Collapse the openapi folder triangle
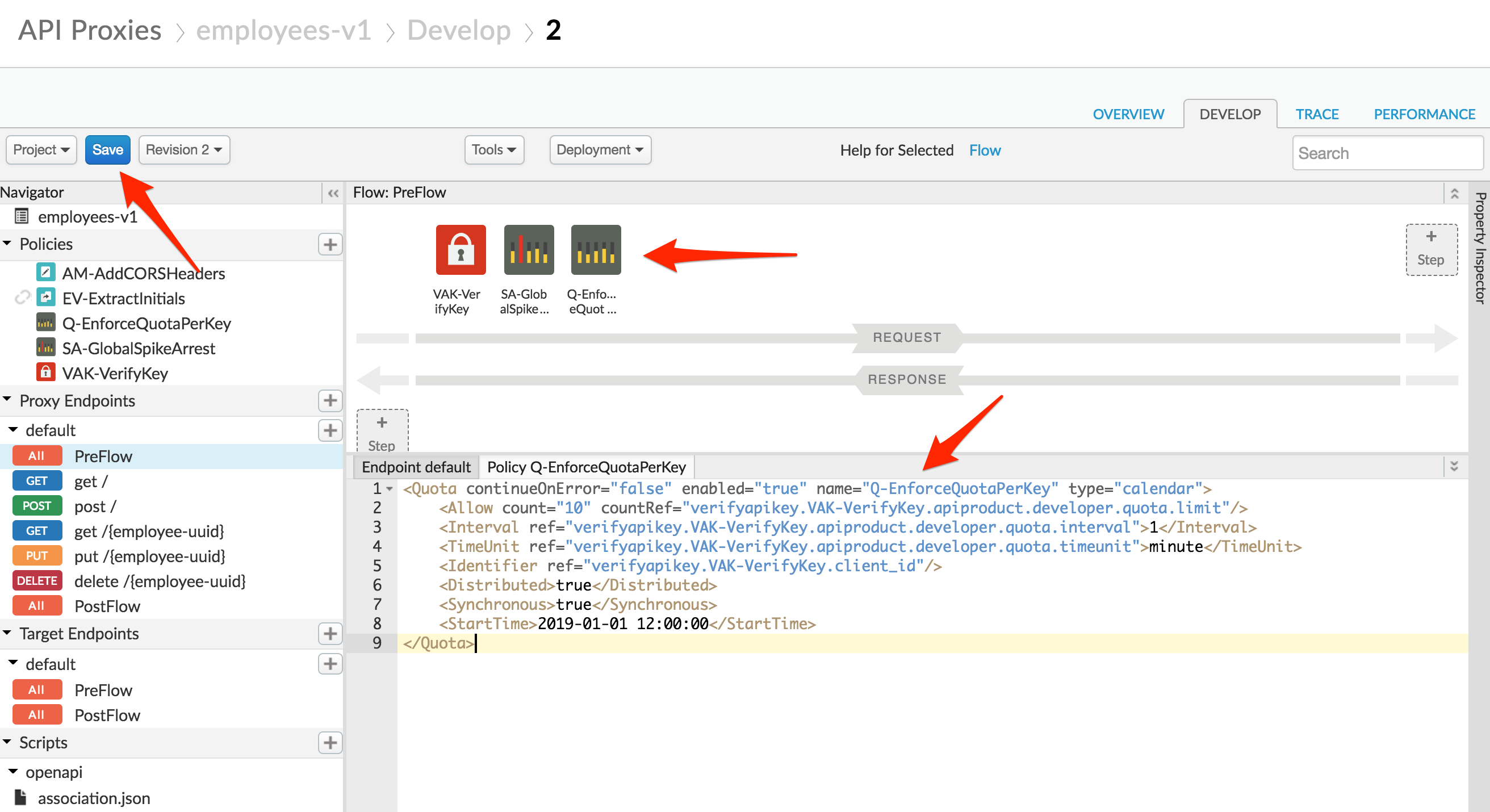1490x812 pixels. point(13,772)
